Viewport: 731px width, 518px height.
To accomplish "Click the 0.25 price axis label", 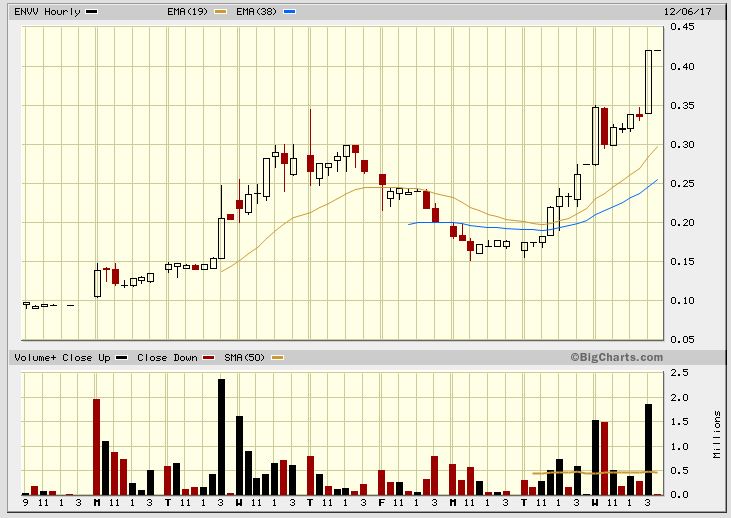I will (682, 184).
